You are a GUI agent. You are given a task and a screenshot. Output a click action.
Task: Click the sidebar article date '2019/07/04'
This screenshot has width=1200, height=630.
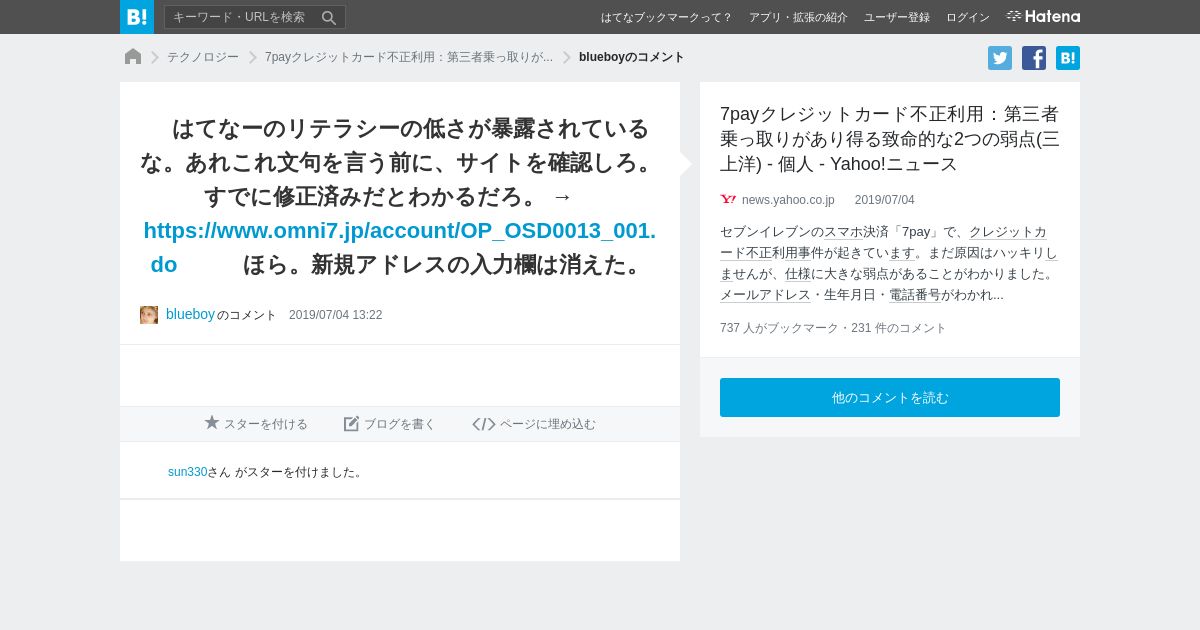884,200
